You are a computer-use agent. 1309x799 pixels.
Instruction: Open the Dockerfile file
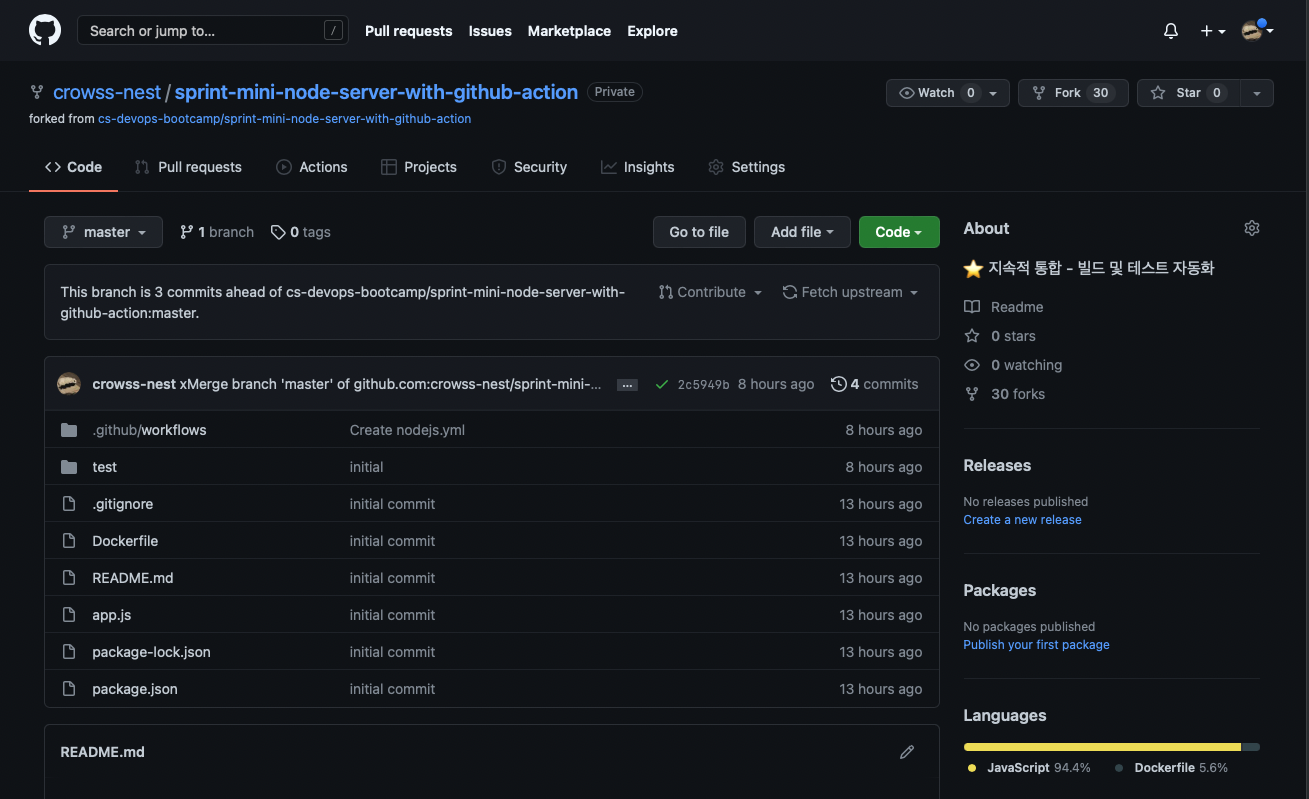[x=125, y=541]
